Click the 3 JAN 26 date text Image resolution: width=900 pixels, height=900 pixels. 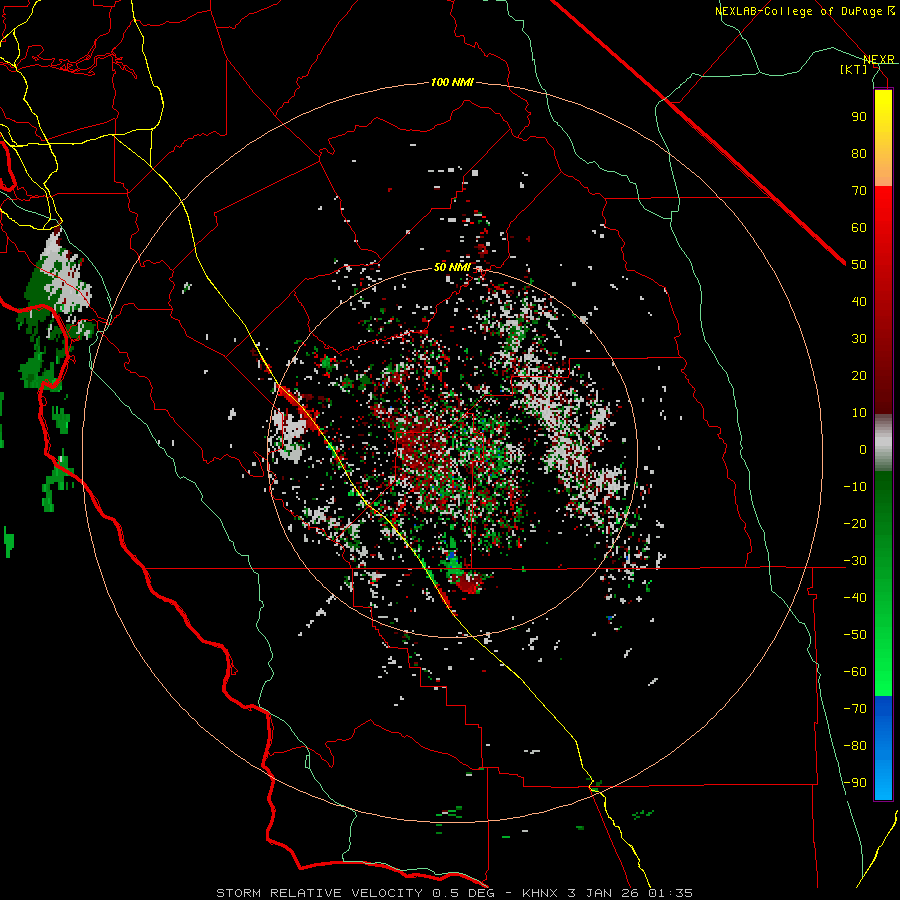602,893
